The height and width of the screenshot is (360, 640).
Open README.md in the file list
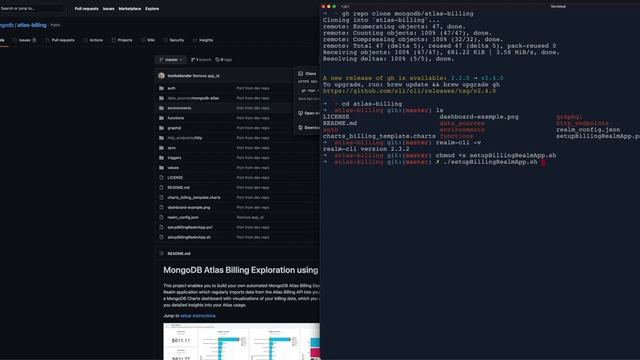[x=178, y=188]
